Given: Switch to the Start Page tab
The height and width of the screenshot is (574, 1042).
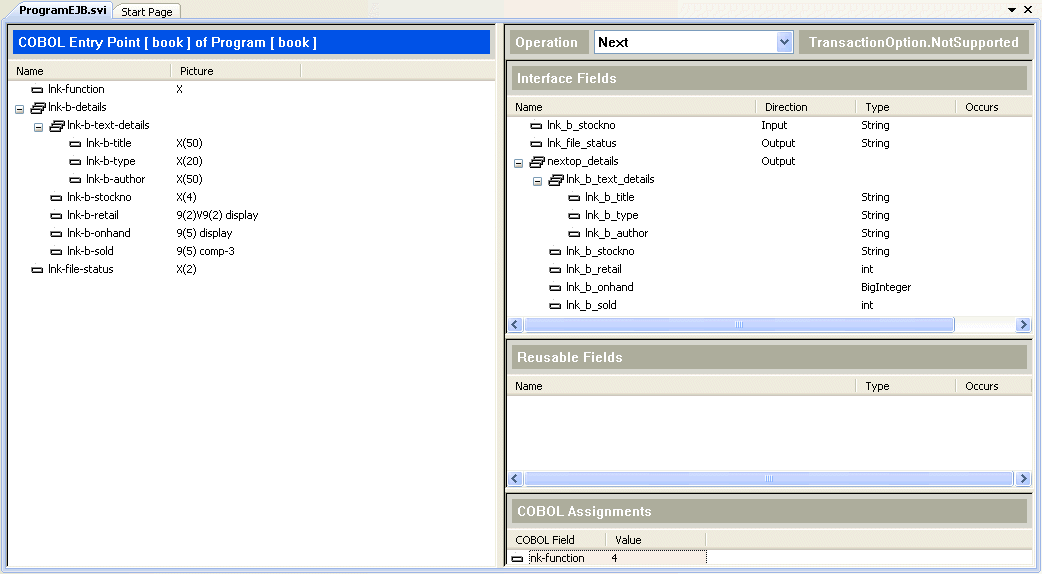Looking at the screenshot, I should pyautogui.click(x=146, y=12).
